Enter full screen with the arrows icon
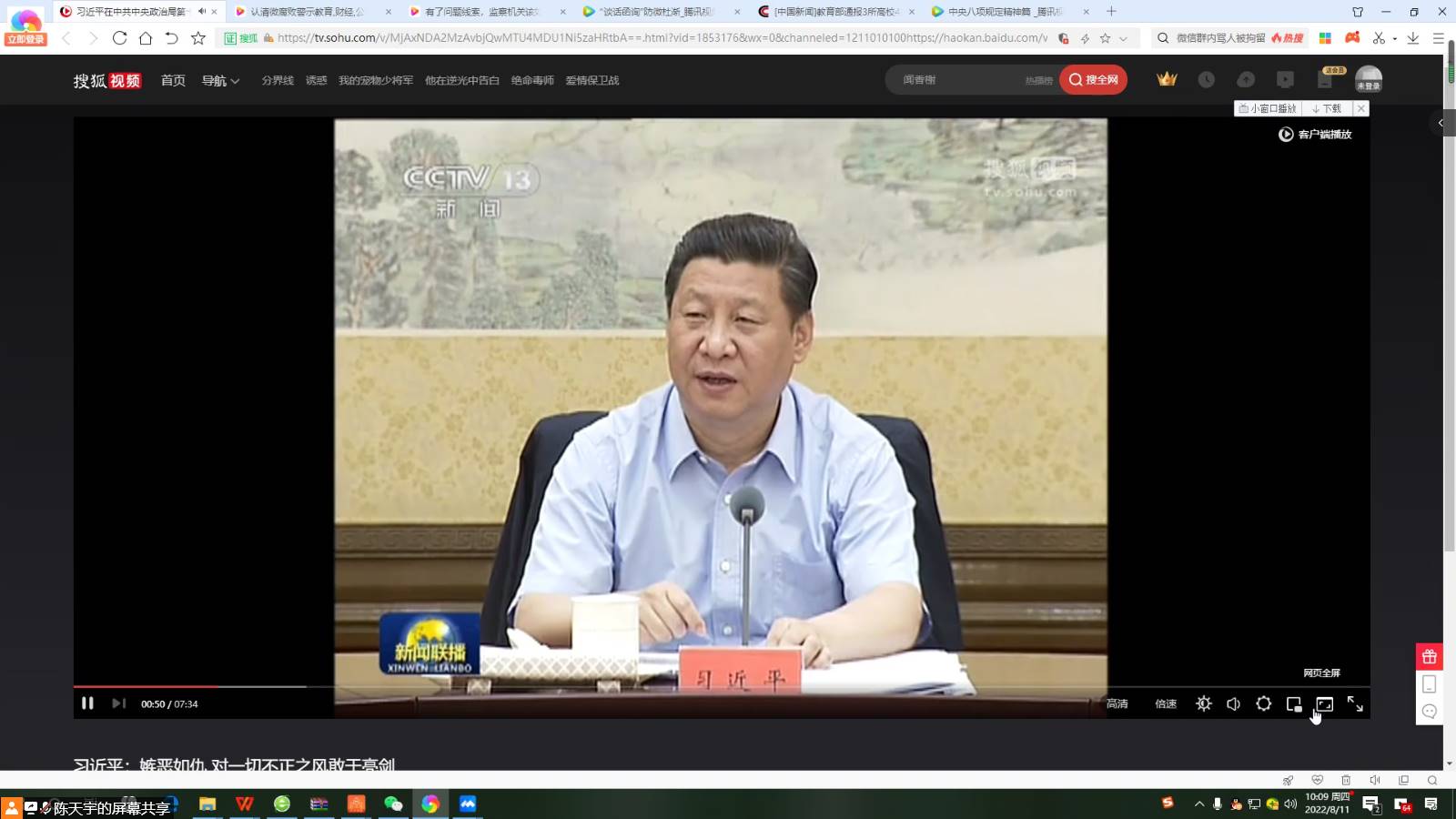 click(1355, 703)
